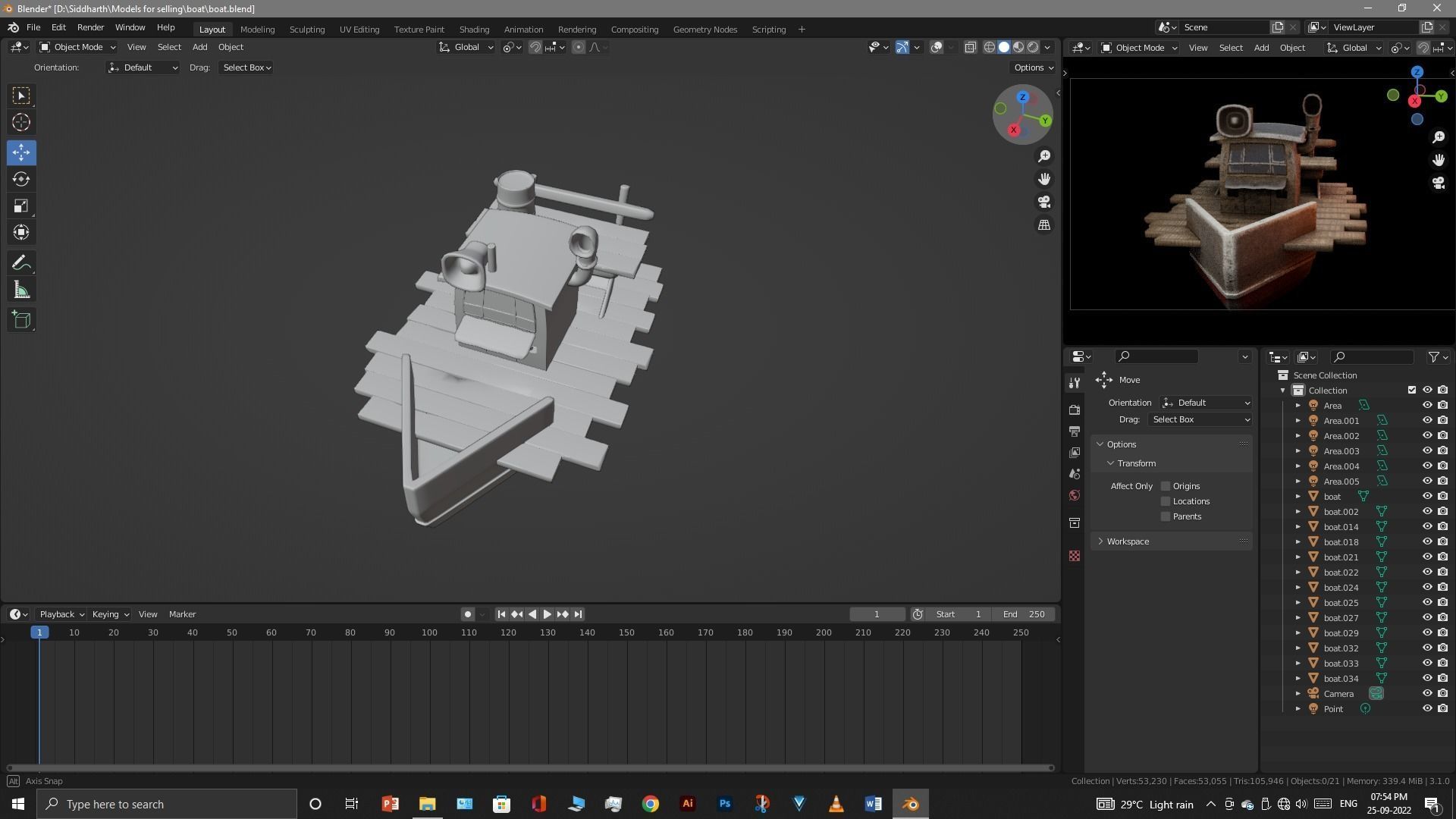Select the Transform tool

(x=21, y=232)
